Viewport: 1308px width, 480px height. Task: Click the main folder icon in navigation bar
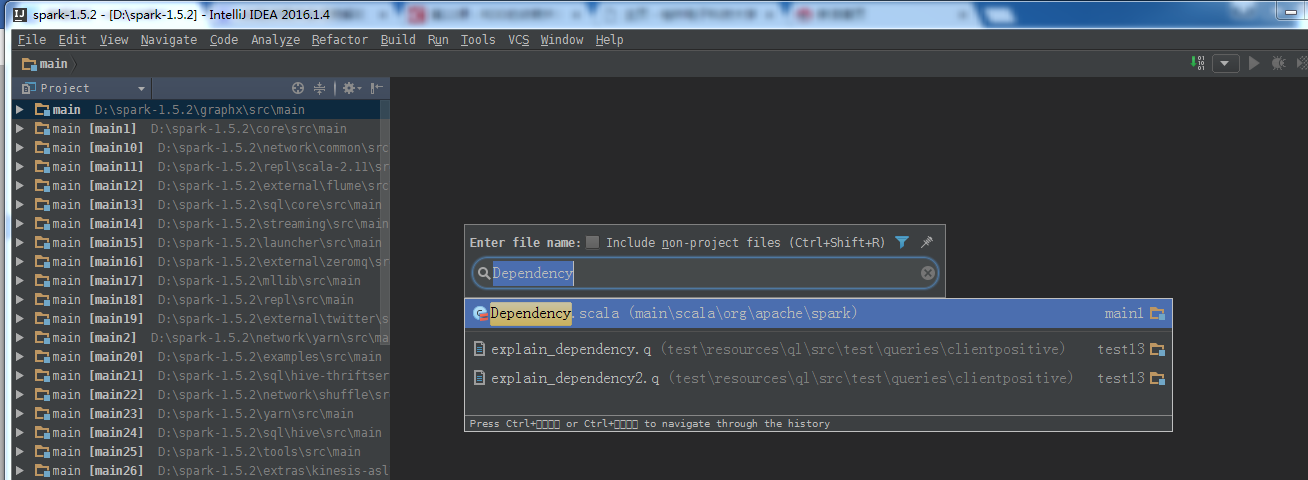(x=28, y=64)
